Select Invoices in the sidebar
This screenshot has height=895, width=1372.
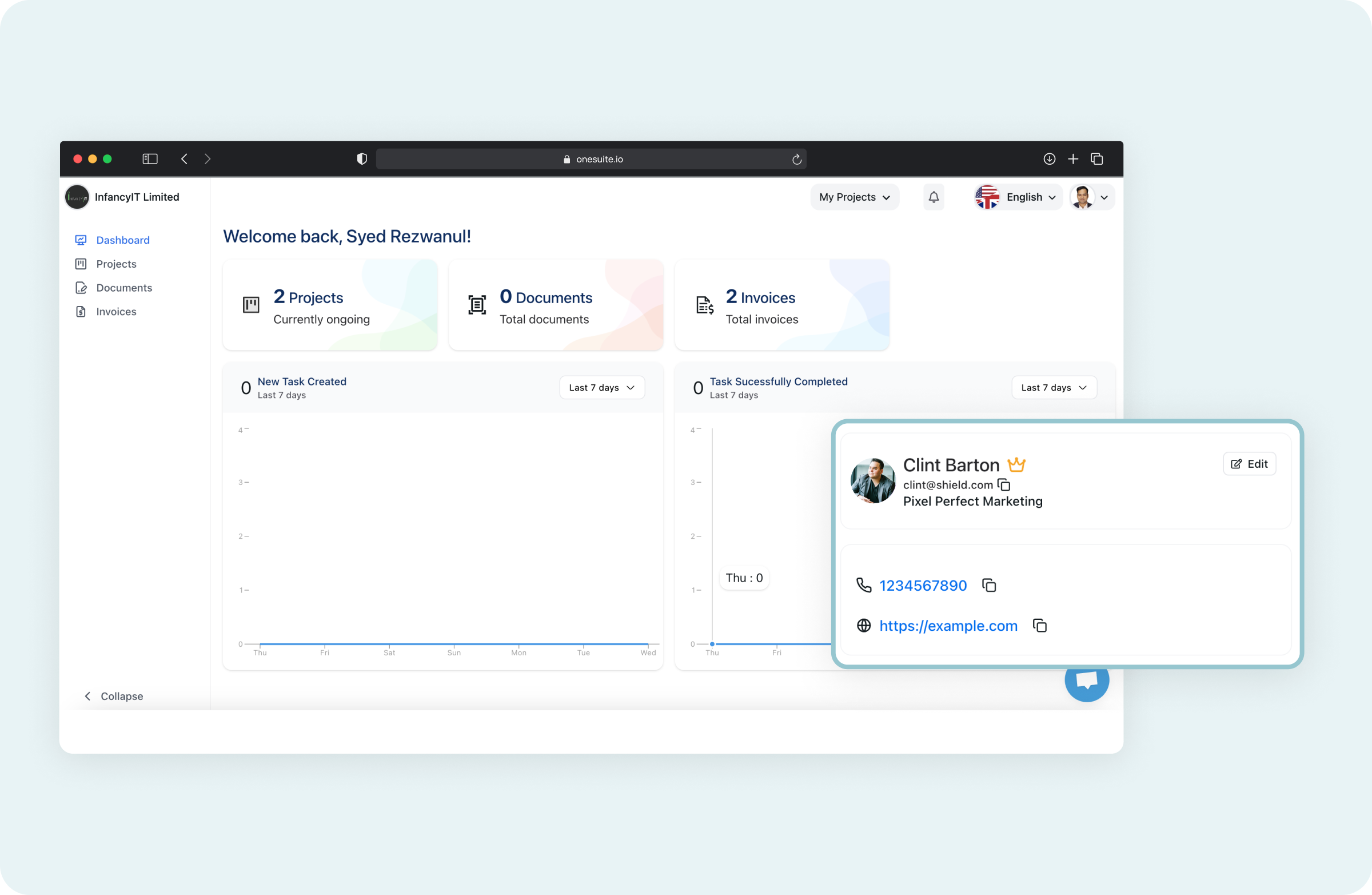(106, 312)
